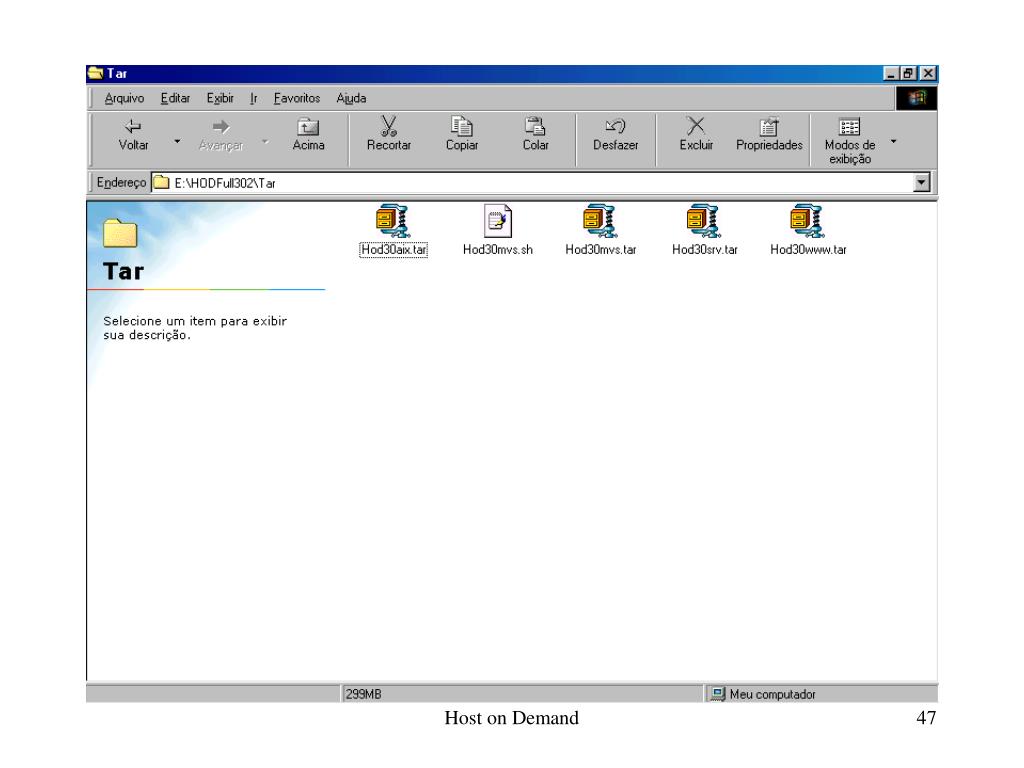Click the Avançar forward arrow button
This screenshot has width=1024, height=768.
click(221, 136)
